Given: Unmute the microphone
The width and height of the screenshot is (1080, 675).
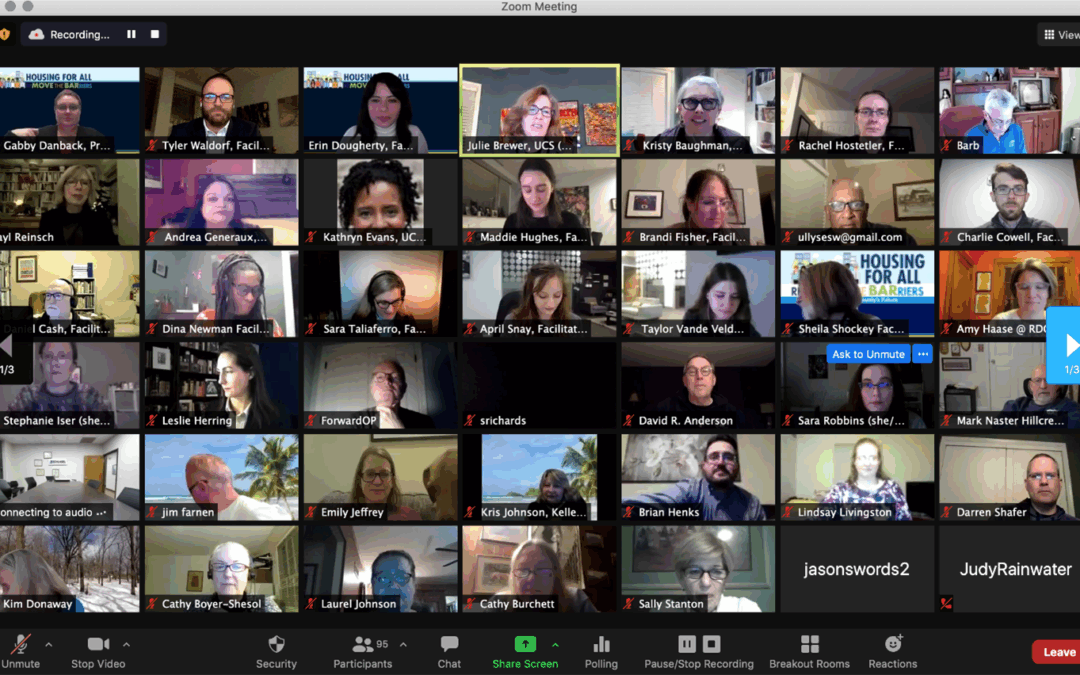Looking at the screenshot, I should (x=20, y=650).
